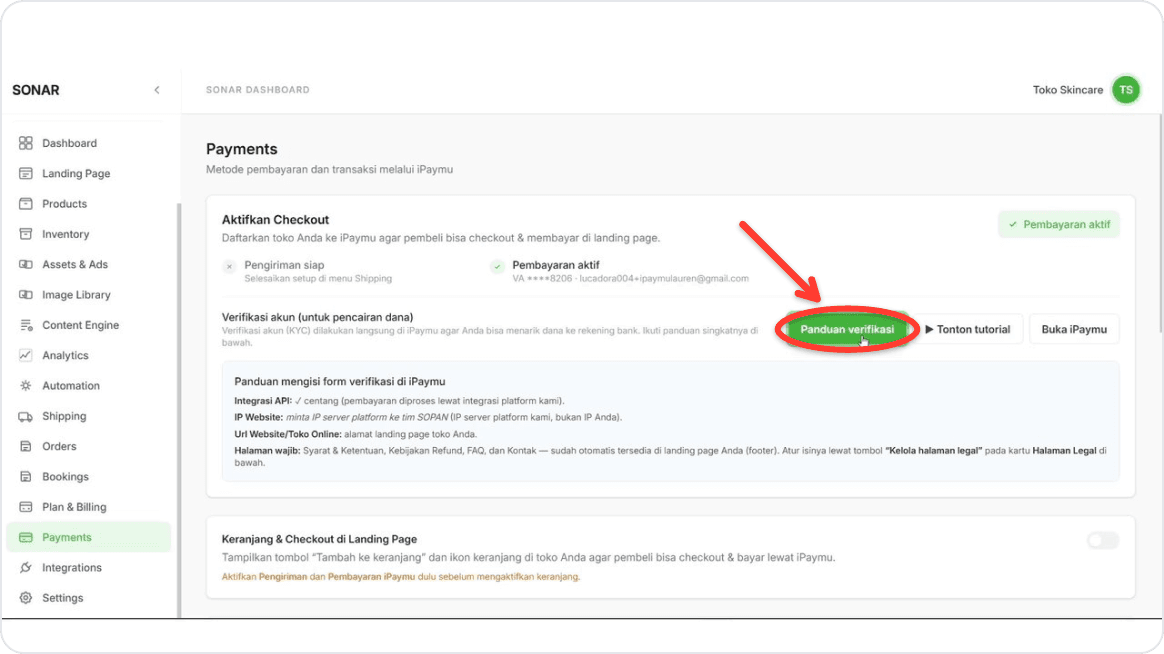Click the Analytics chart icon

coord(26,355)
